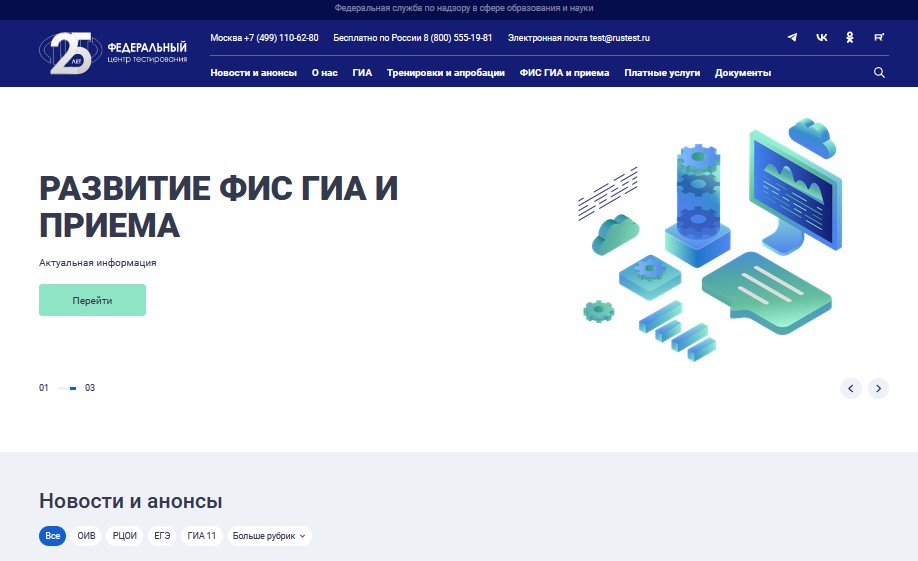Open the Rutube social icon
Viewport: 918px width, 561px height.
coord(879,37)
